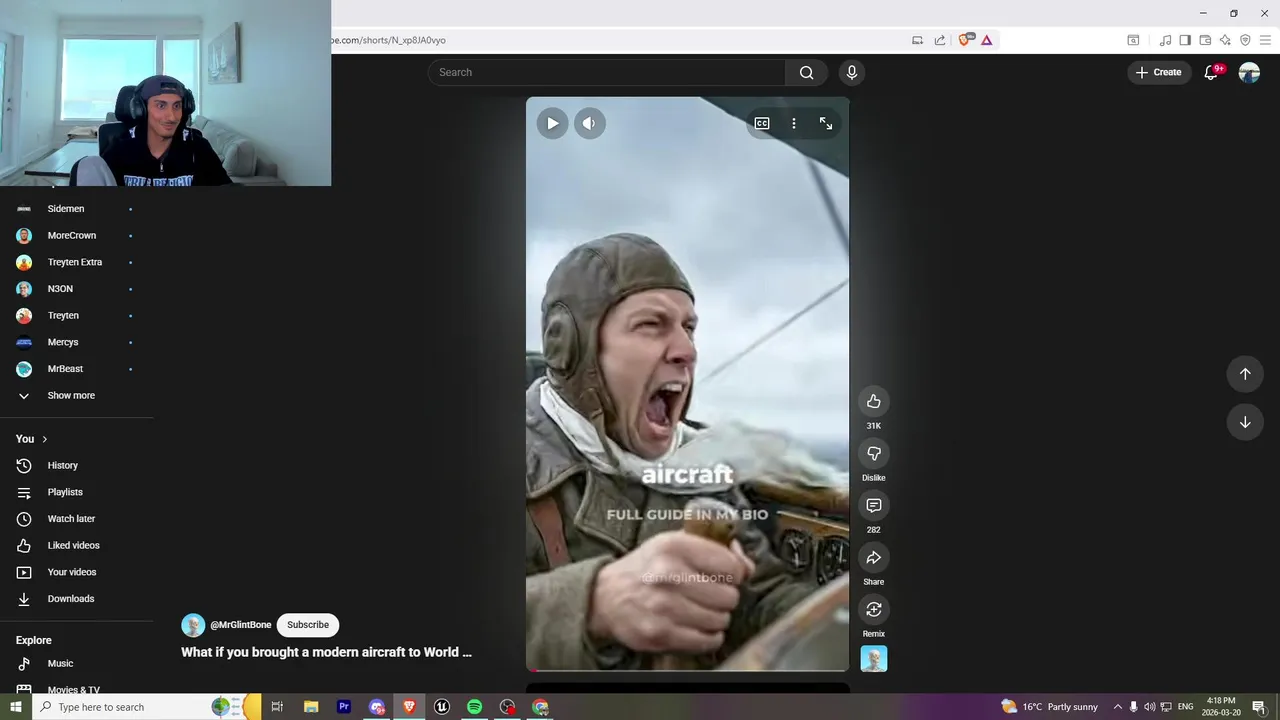Open the tab search icon in toolbar
The image size is (1280, 720).
pyautogui.click(x=1133, y=40)
